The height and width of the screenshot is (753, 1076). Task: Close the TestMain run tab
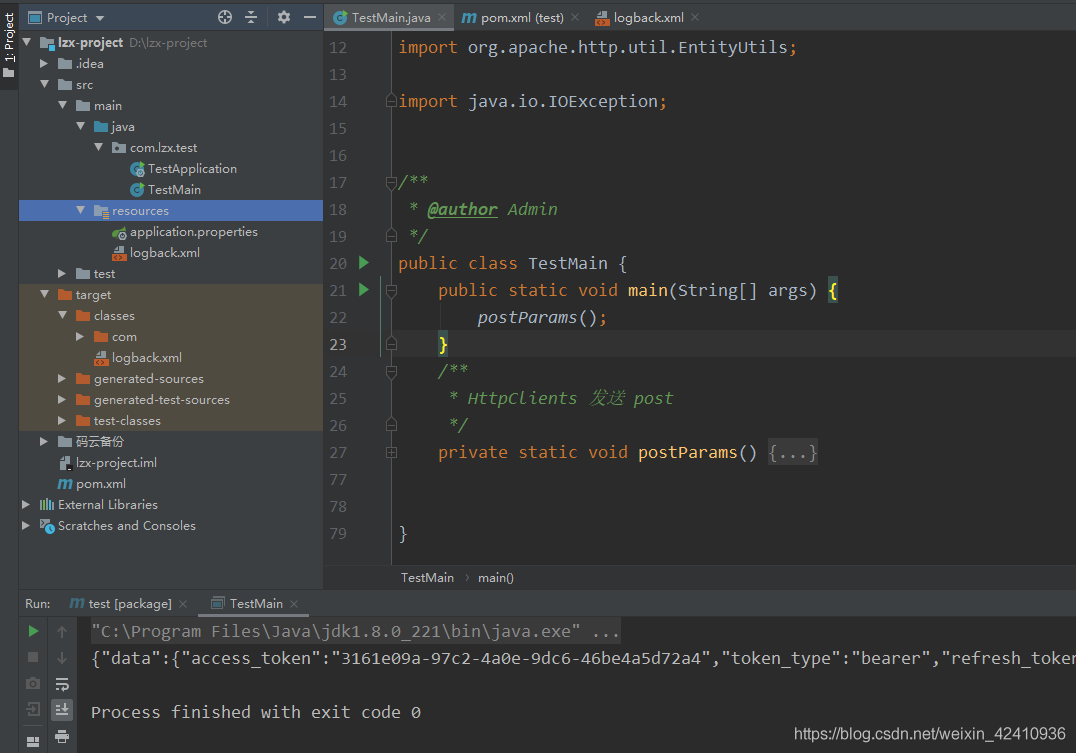coord(294,603)
